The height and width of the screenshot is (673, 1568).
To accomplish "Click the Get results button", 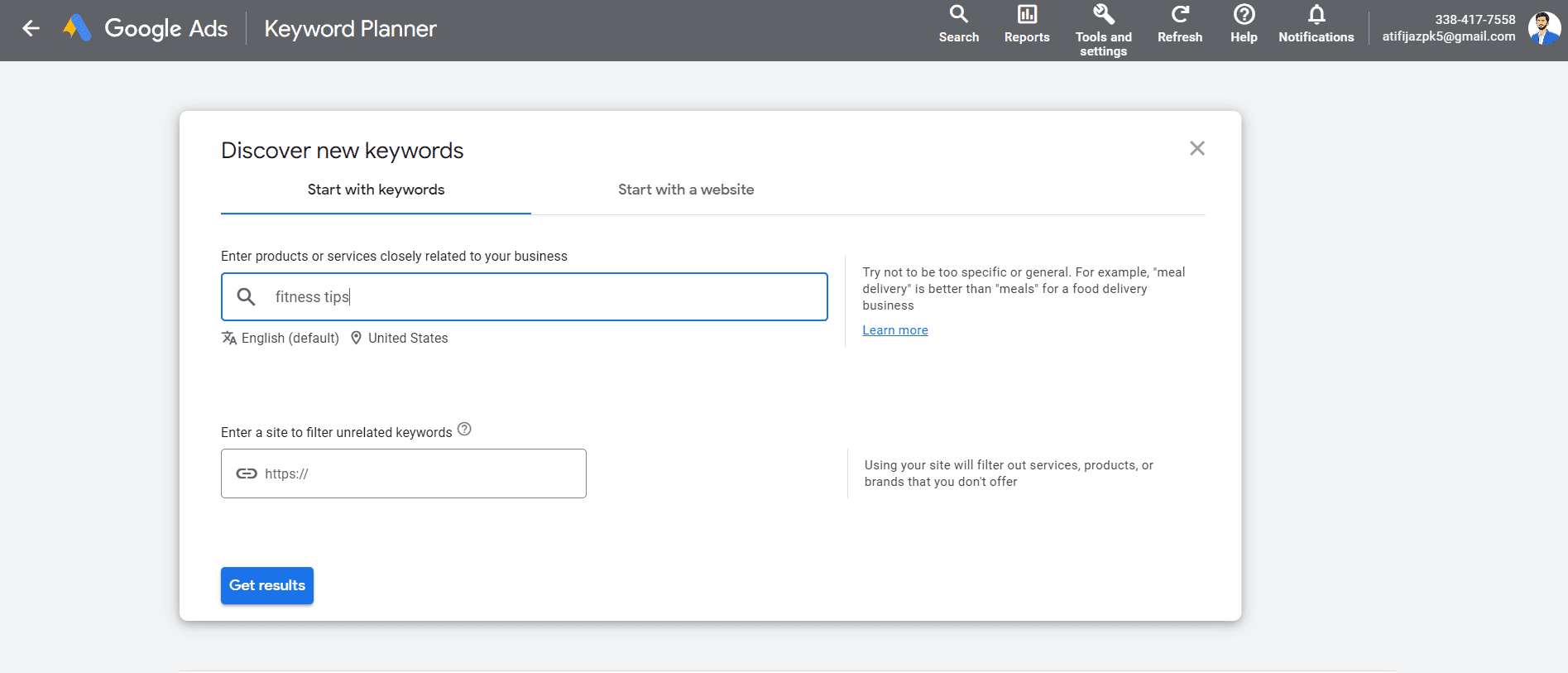I will click(267, 585).
